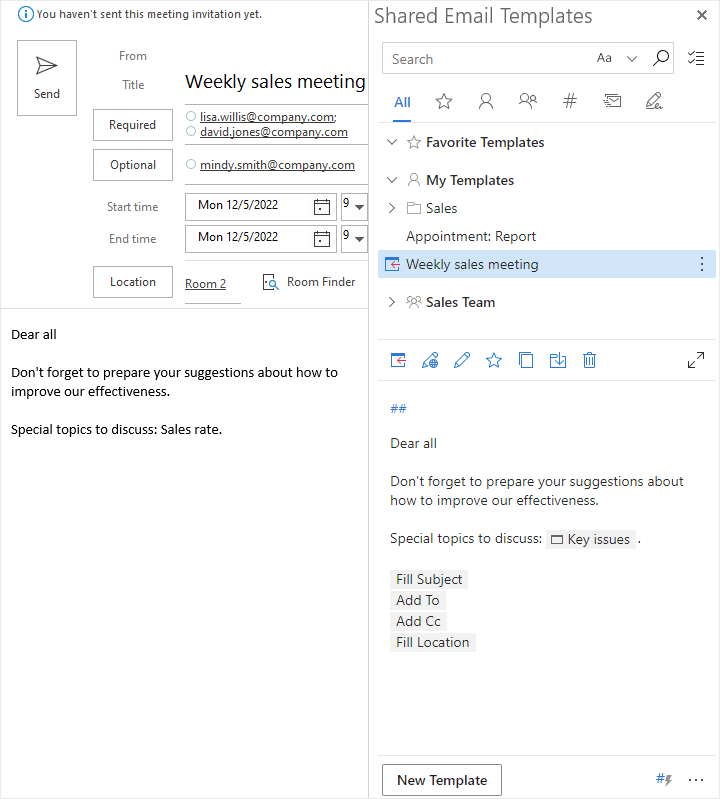
Task: Delete template with trash icon
Action: [x=590, y=360]
